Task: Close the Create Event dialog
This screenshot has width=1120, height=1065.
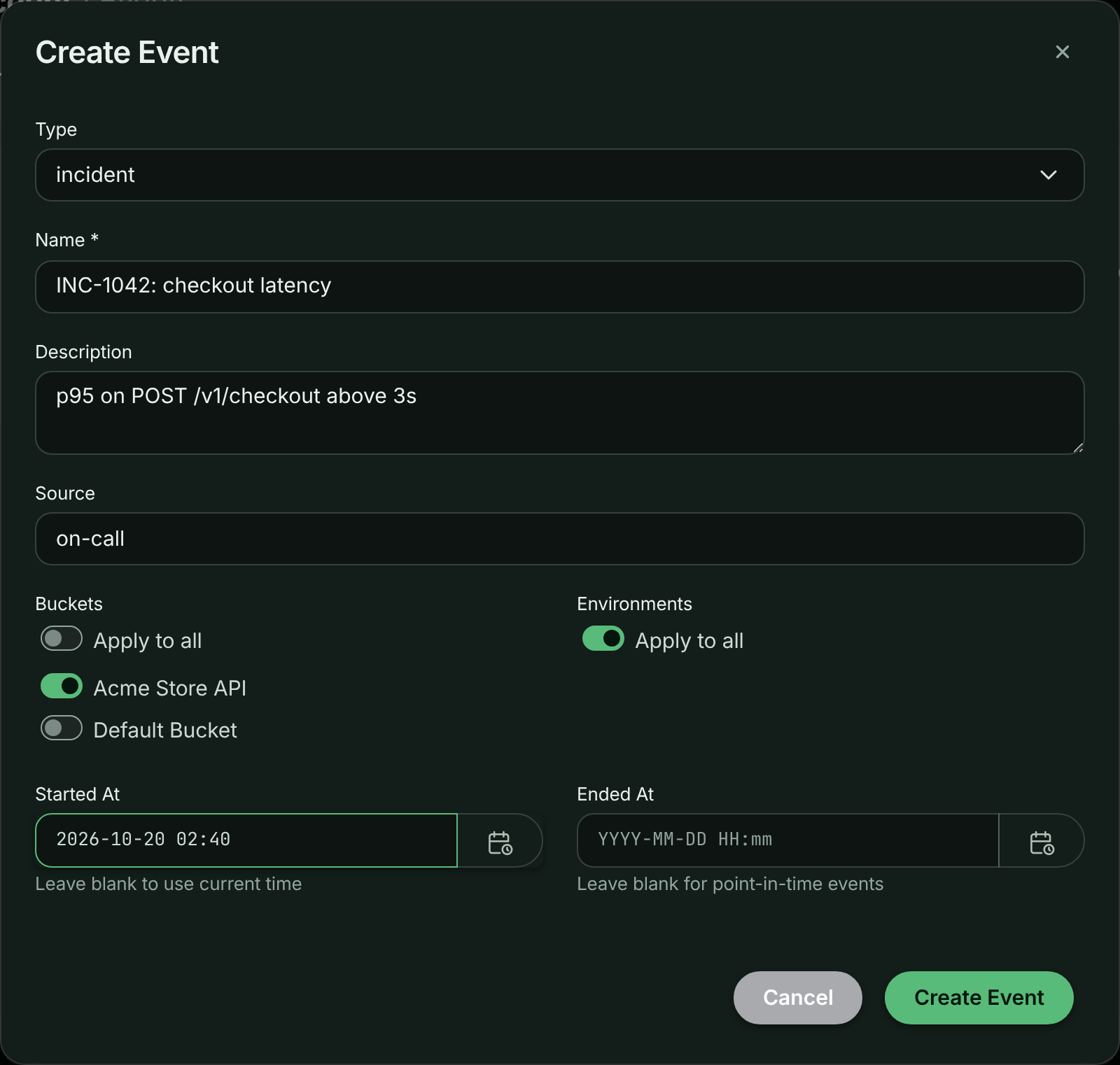Action: pyautogui.click(x=1062, y=52)
